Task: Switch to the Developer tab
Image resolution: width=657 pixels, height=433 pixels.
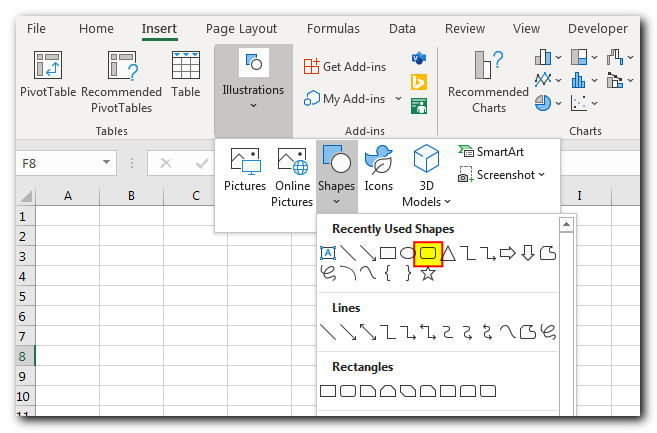Action: pyautogui.click(x=598, y=29)
